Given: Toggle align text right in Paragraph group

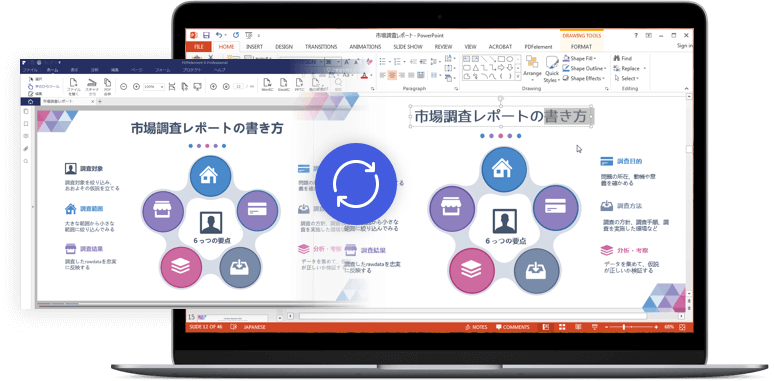Looking at the screenshot, I should 402,75.
